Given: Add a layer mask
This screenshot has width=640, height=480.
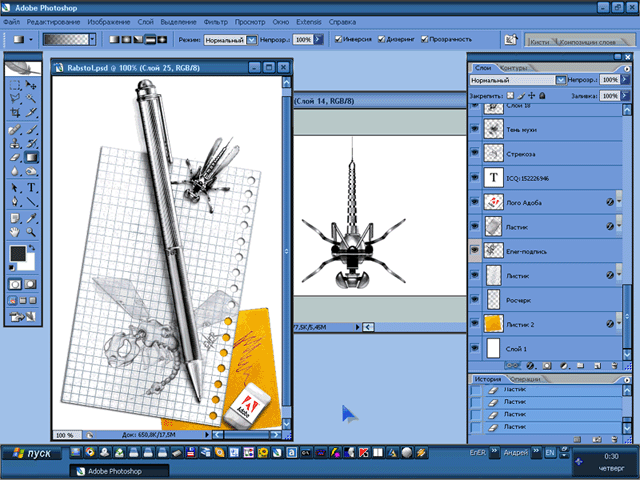Looking at the screenshot, I should coord(547,365).
